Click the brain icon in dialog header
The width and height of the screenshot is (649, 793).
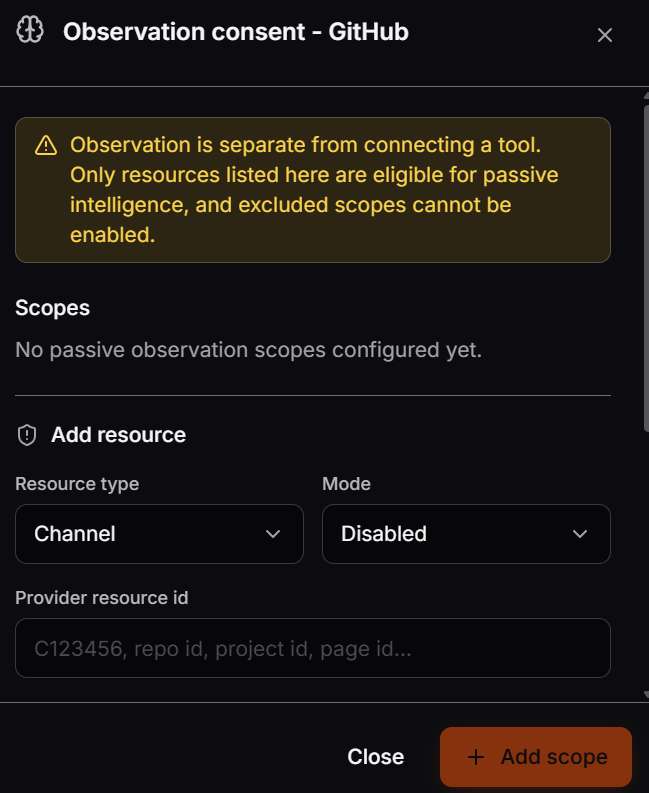(x=30, y=30)
